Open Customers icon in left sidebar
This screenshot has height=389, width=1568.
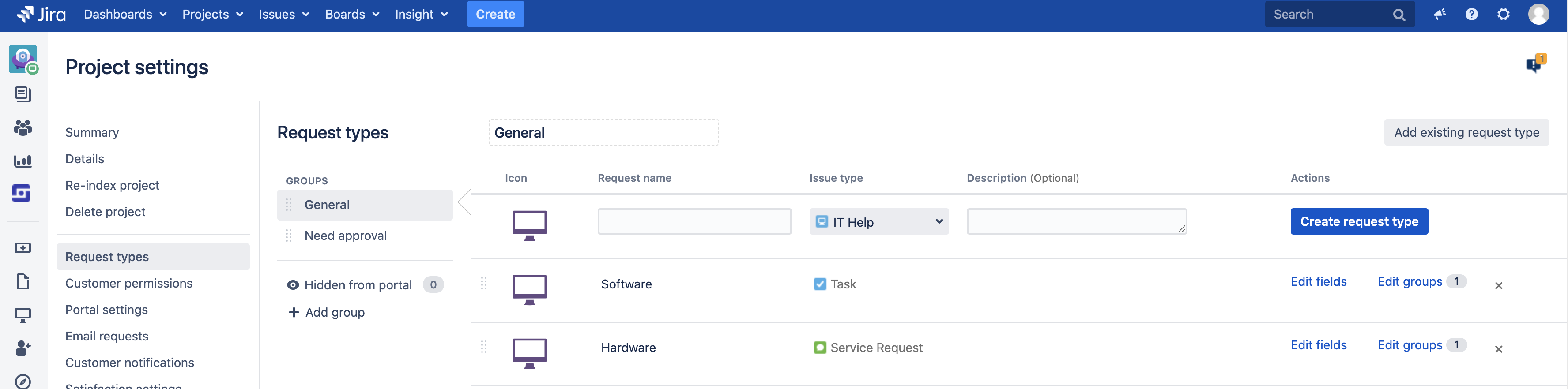(x=23, y=127)
